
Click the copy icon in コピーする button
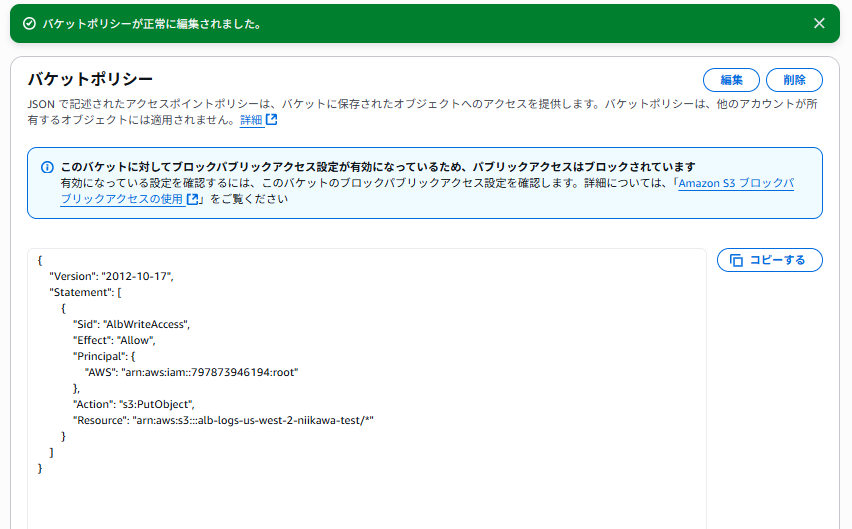coord(736,260)
